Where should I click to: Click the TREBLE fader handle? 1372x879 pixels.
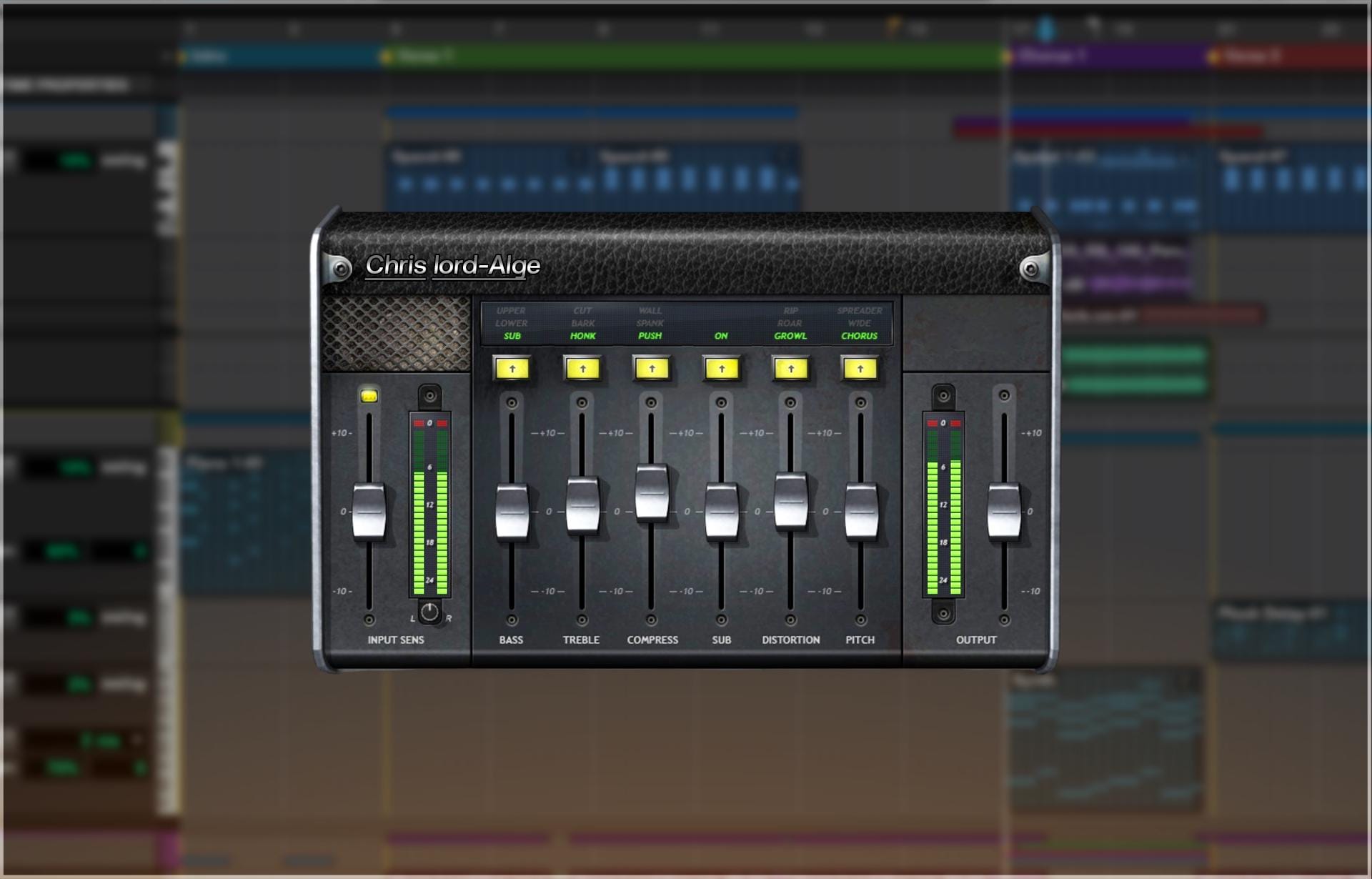coord(582,505)
